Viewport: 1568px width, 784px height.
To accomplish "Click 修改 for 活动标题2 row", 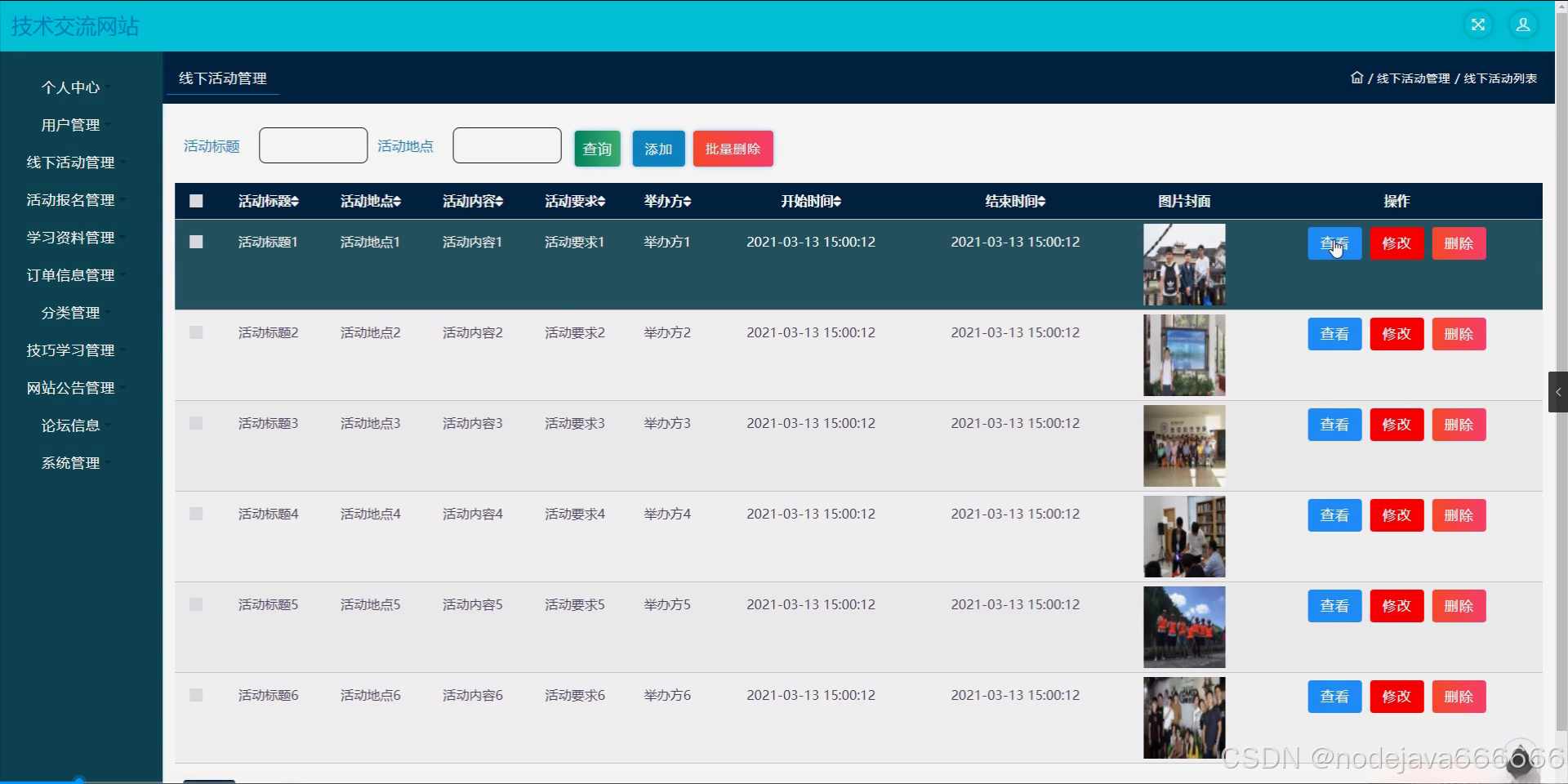I will [x=1396, y=334].
